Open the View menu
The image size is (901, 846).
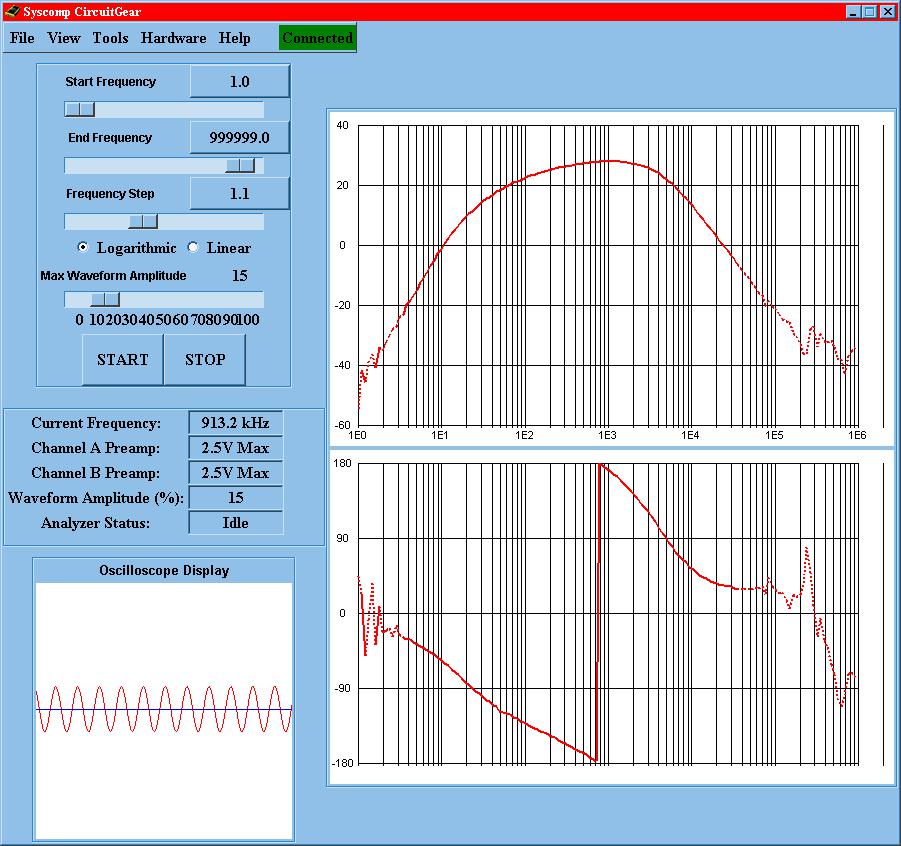pos(64,38)
